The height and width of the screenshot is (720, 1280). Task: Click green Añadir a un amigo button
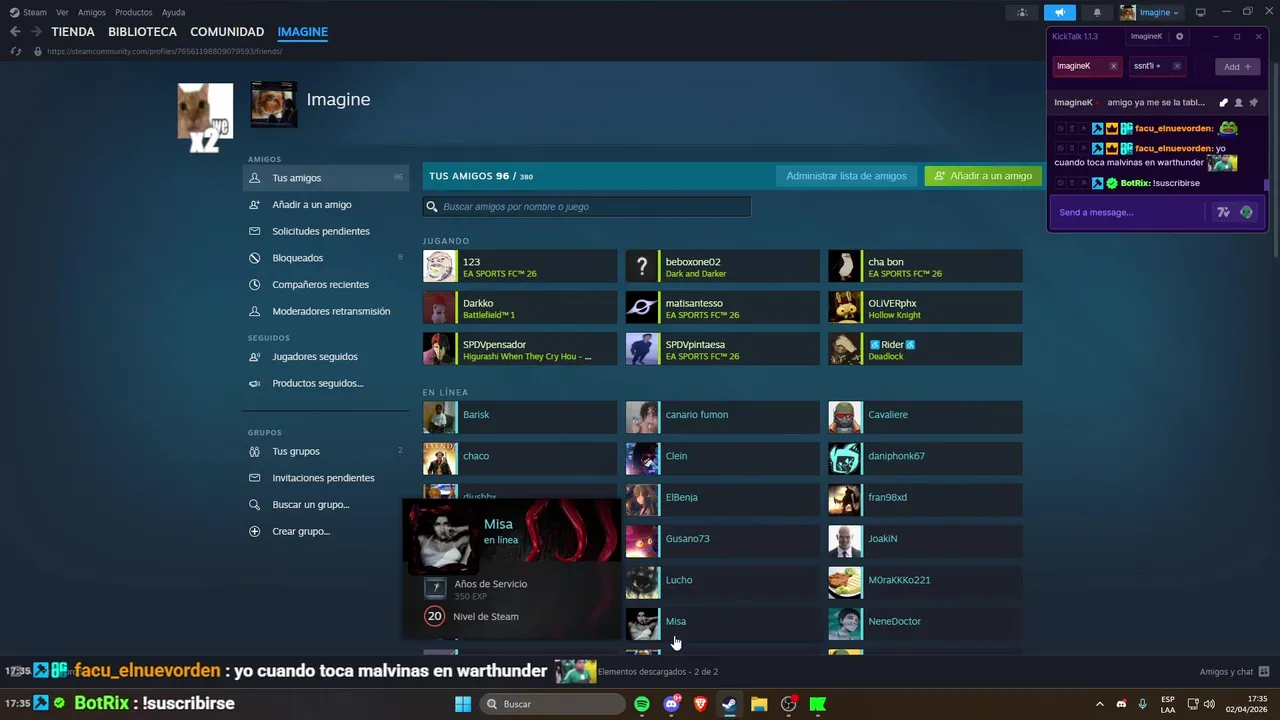[983, 176]
